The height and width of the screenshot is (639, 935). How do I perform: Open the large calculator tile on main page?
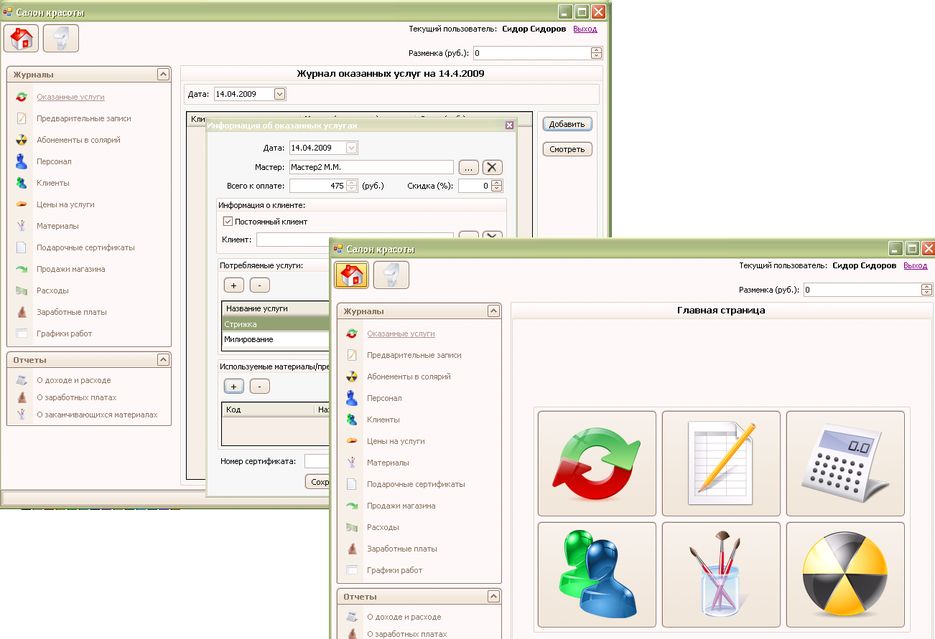(x=845, y=463)
